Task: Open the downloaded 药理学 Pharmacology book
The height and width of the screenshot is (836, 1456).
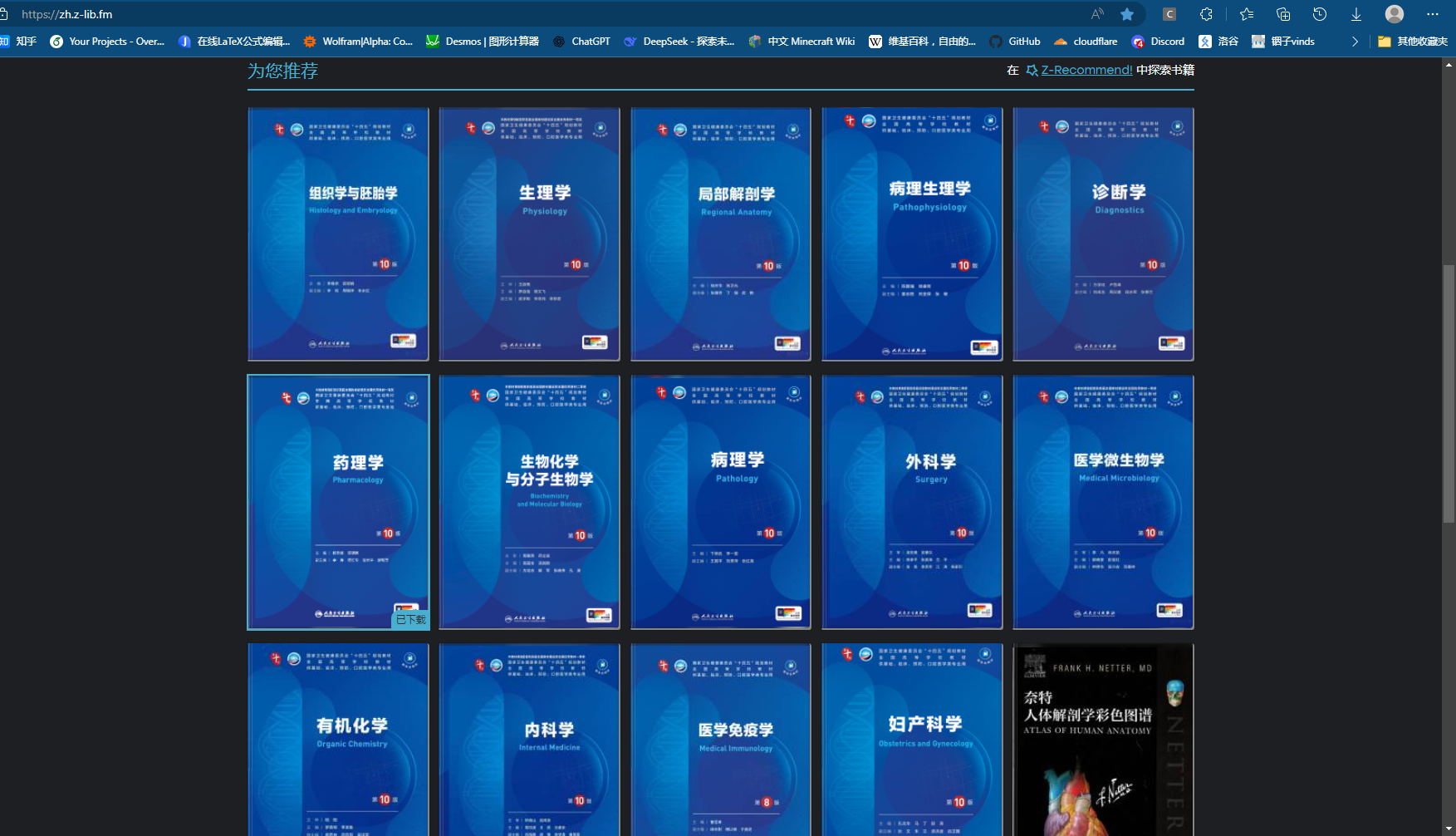Action: [338, 502]
